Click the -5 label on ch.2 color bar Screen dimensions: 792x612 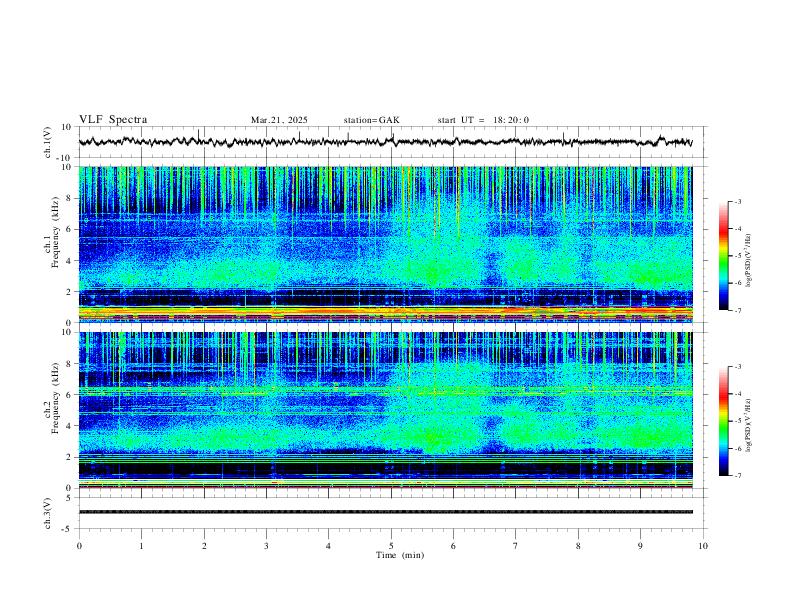click(737, 421)
